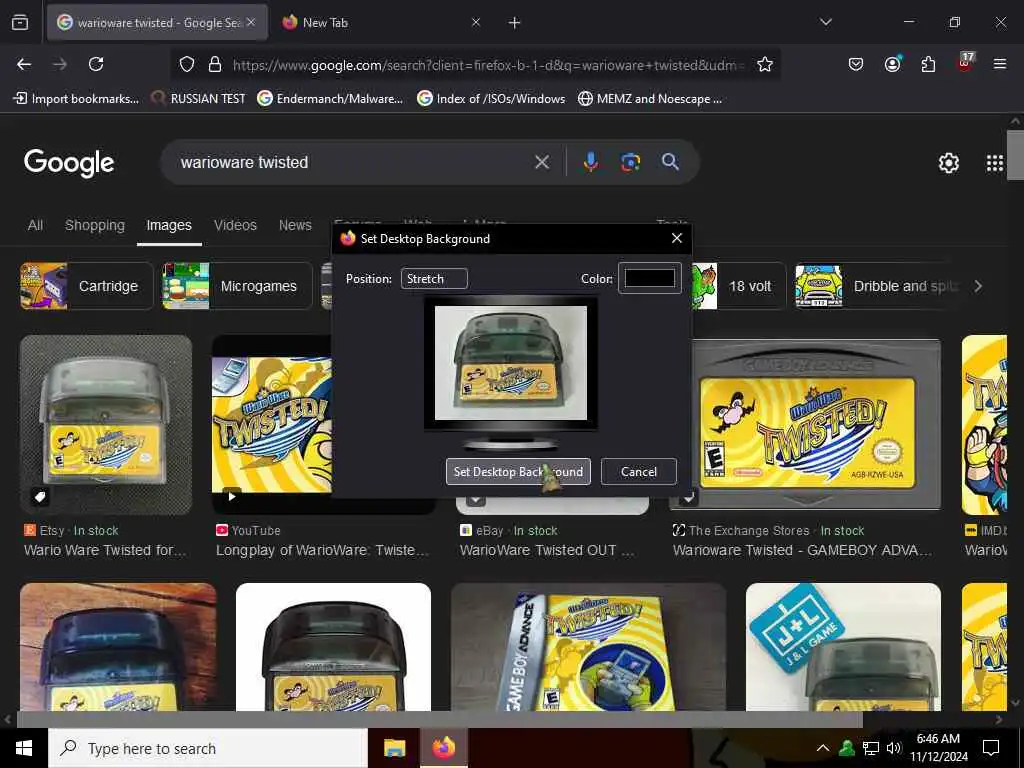Open the Index of /ISOs/Windows bookmark
The image size is (1024, 768).
(491, 99)
